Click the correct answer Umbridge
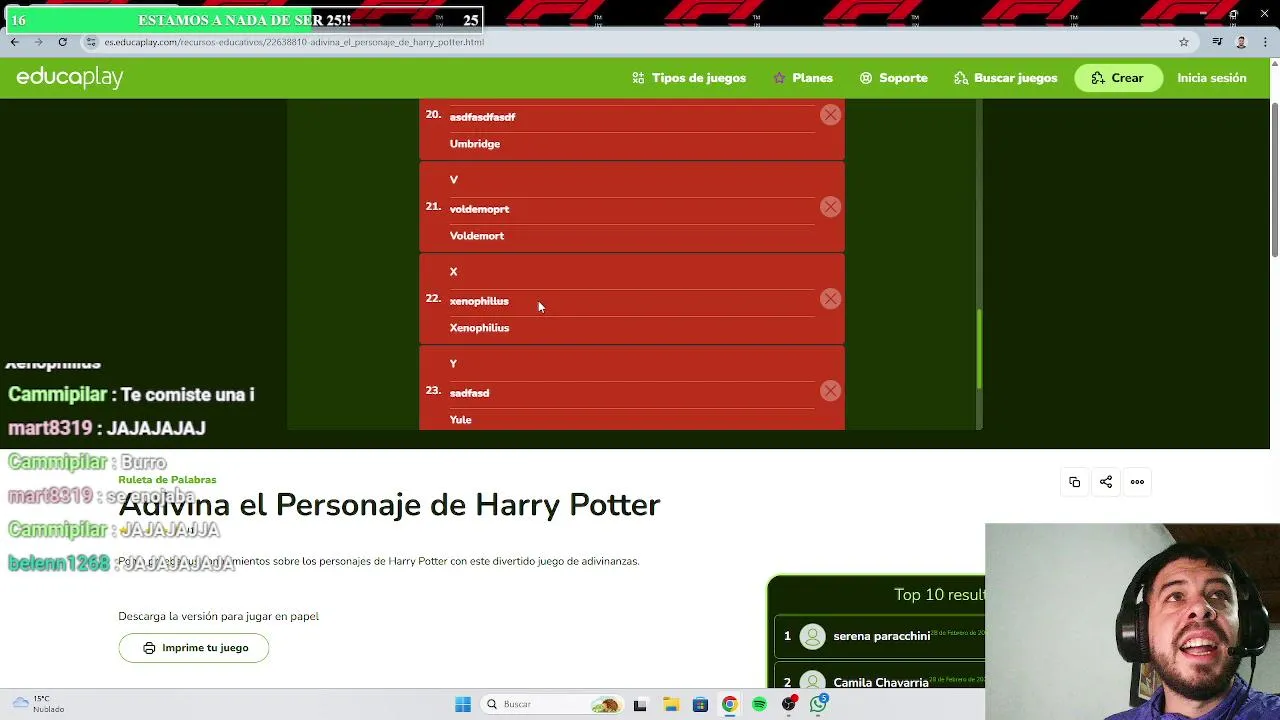The height and width of the screenshot is (720, 1280). click(475, 144)
